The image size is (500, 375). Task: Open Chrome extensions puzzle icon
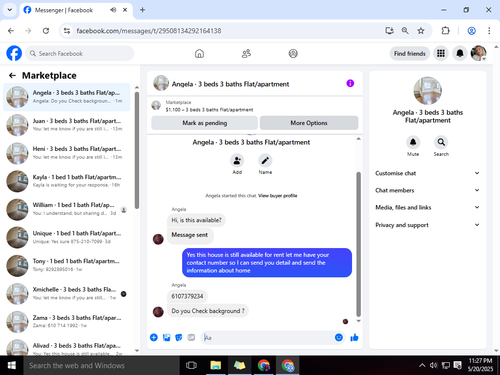[445, 31]
